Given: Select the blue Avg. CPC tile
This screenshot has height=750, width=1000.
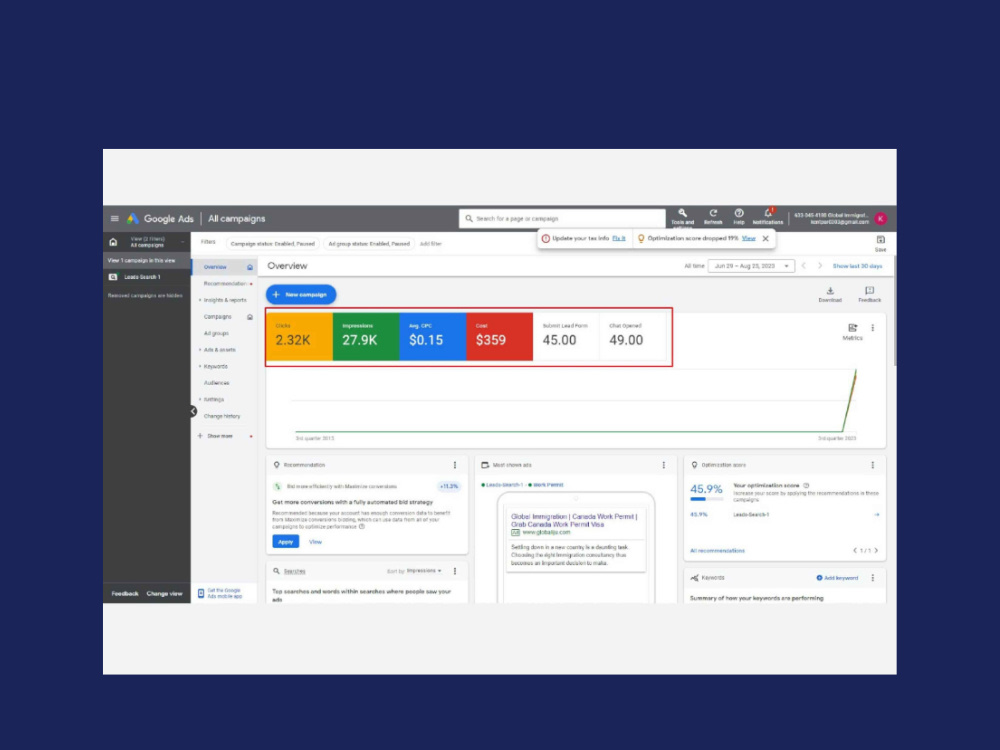Looking at the screenshot, I should coord(432,337).
